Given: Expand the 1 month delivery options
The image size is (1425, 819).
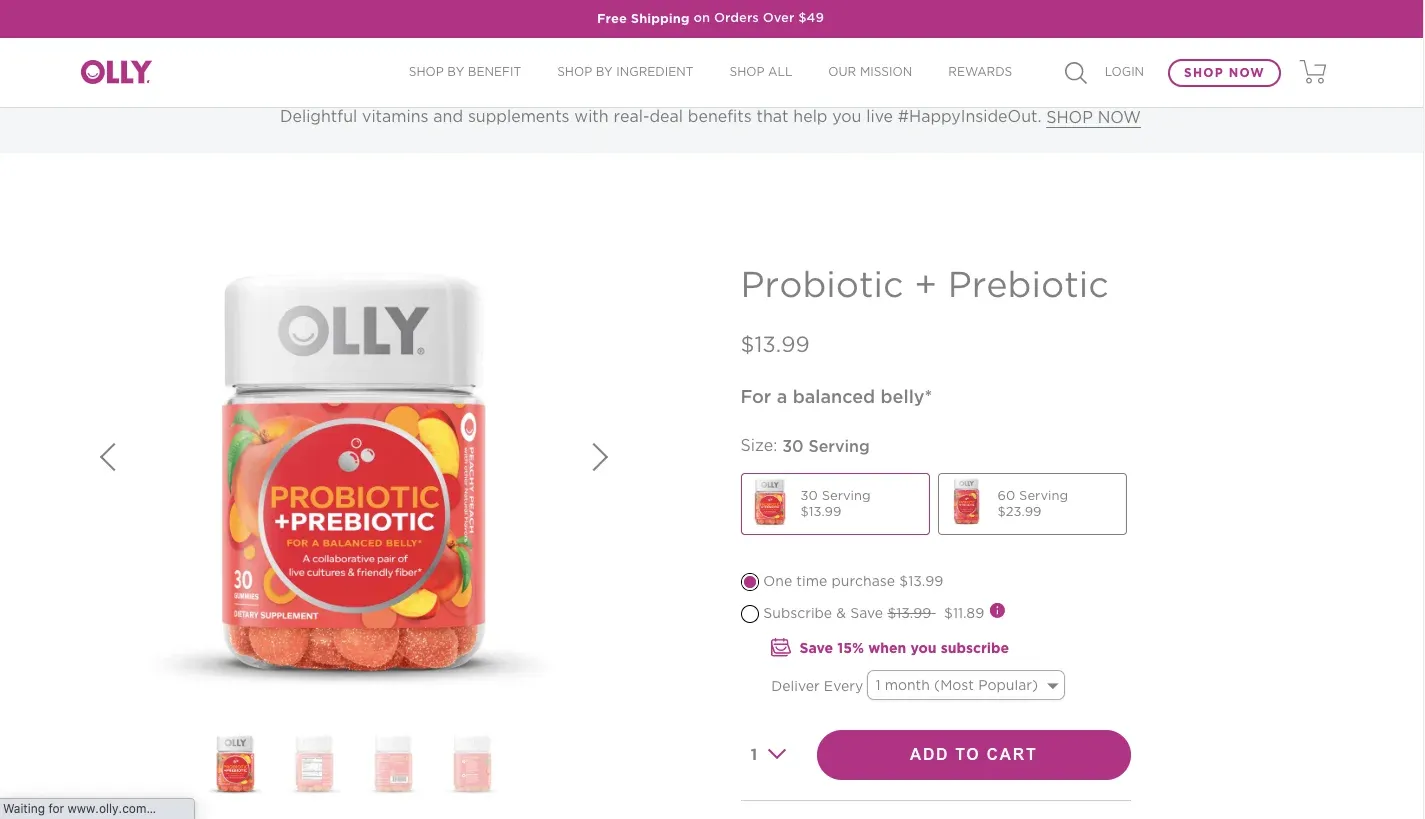Looking at the screenshot, I should click(1052, 685).
